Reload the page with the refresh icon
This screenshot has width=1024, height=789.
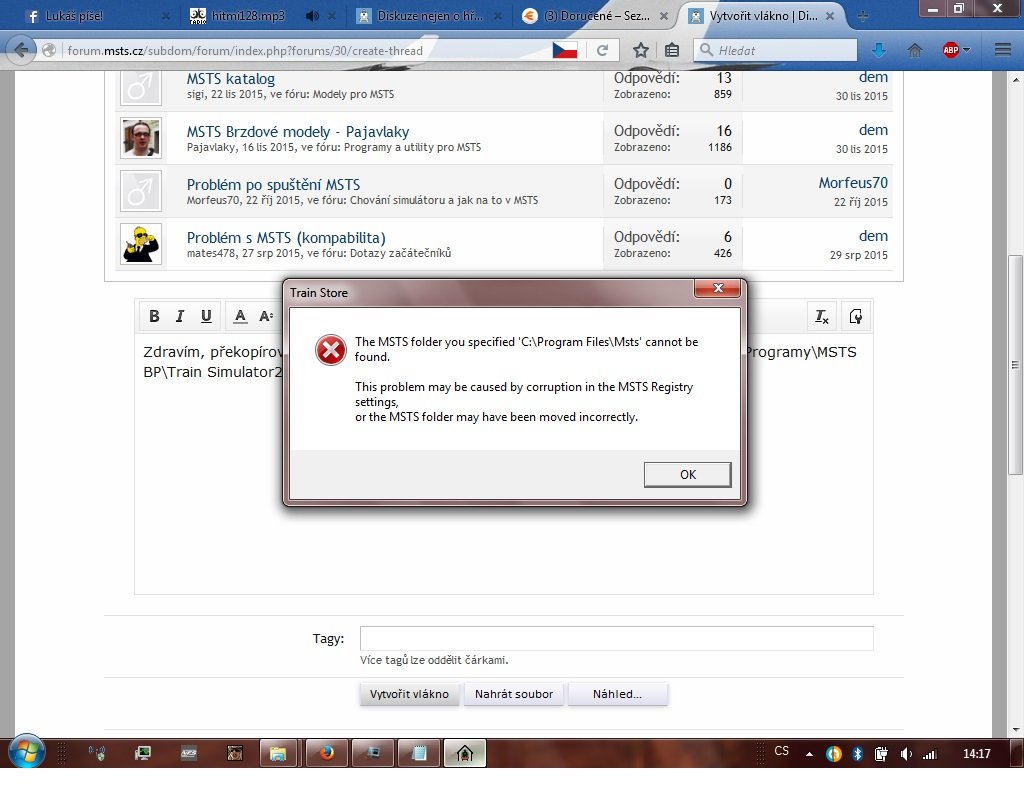(x=602, y=50)
